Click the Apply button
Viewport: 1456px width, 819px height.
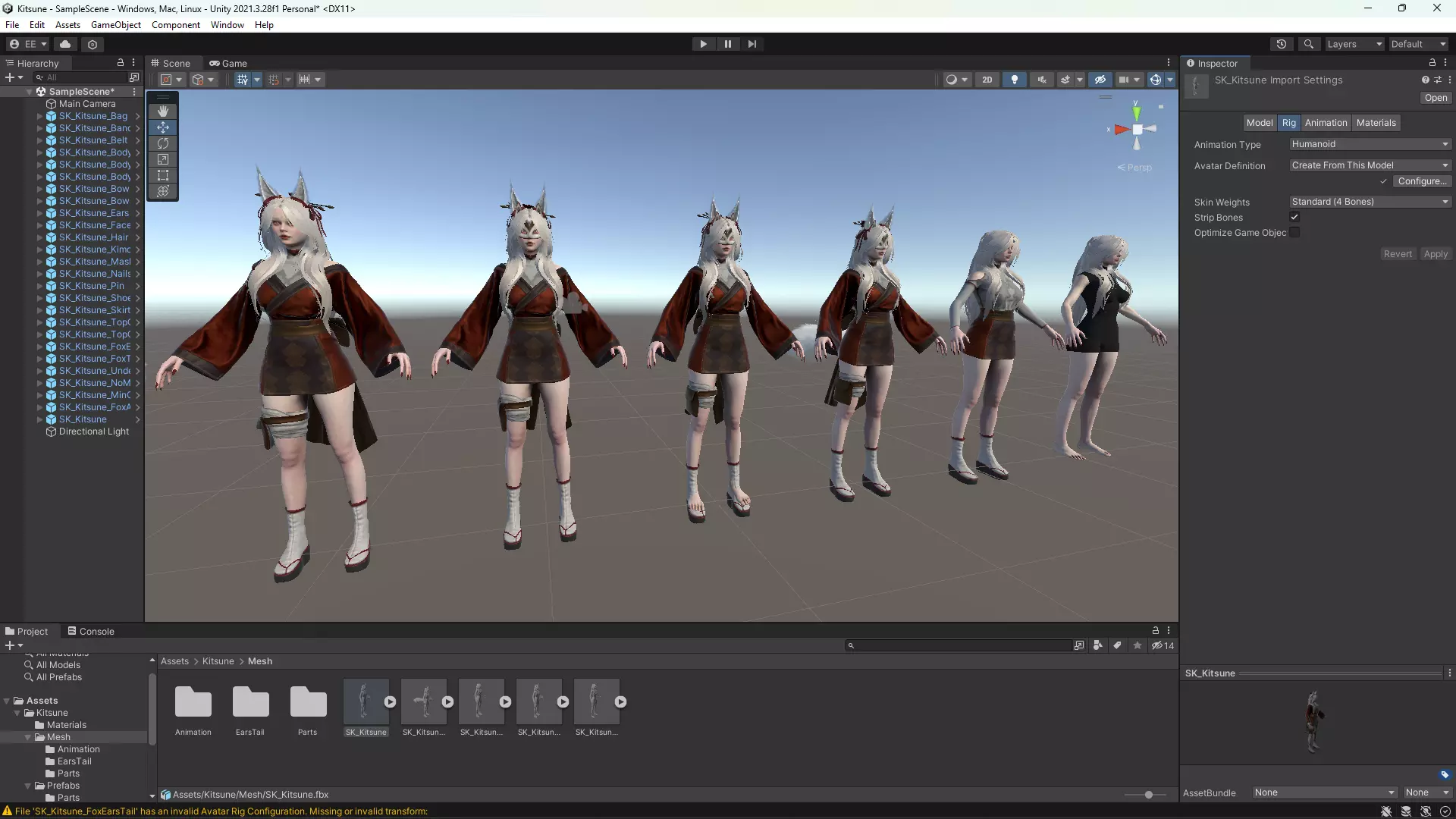tap(1436, 254)
